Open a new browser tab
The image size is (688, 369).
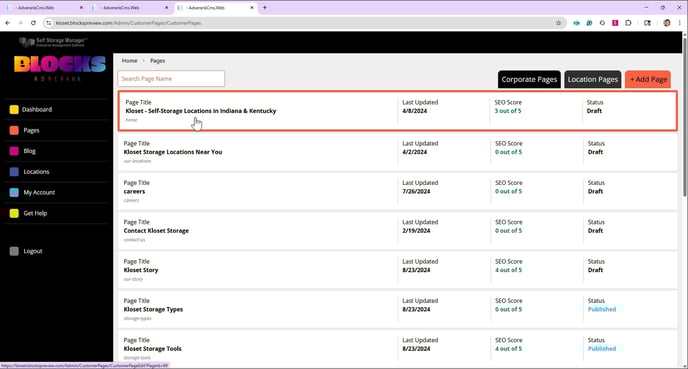(265, 7)
